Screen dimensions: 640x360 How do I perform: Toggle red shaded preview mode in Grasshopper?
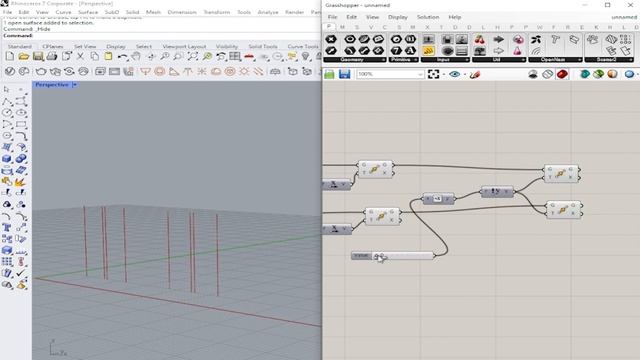pyautogui.click(x=562, y=74)
